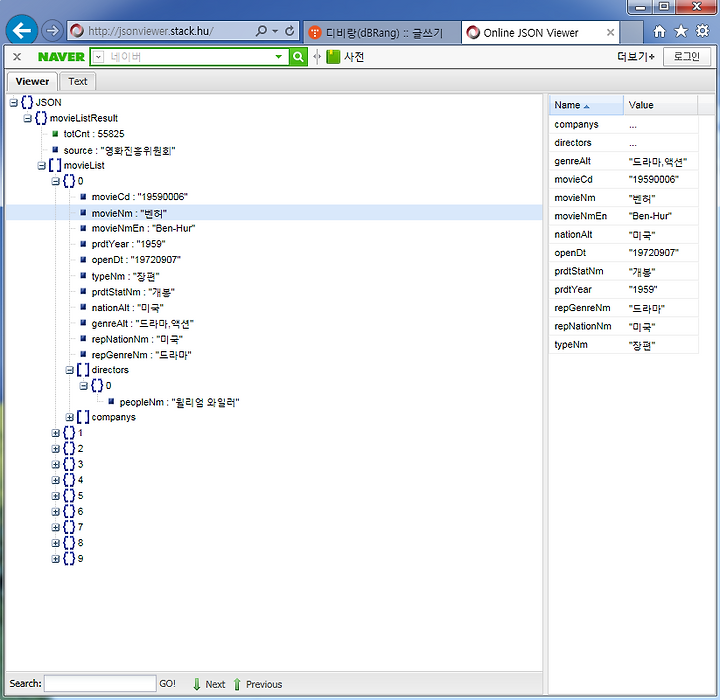The height and width of the screenshot is (700, 720).
Task: Click the nationAlt row in properties grid
Action: (x=624, y=235)
